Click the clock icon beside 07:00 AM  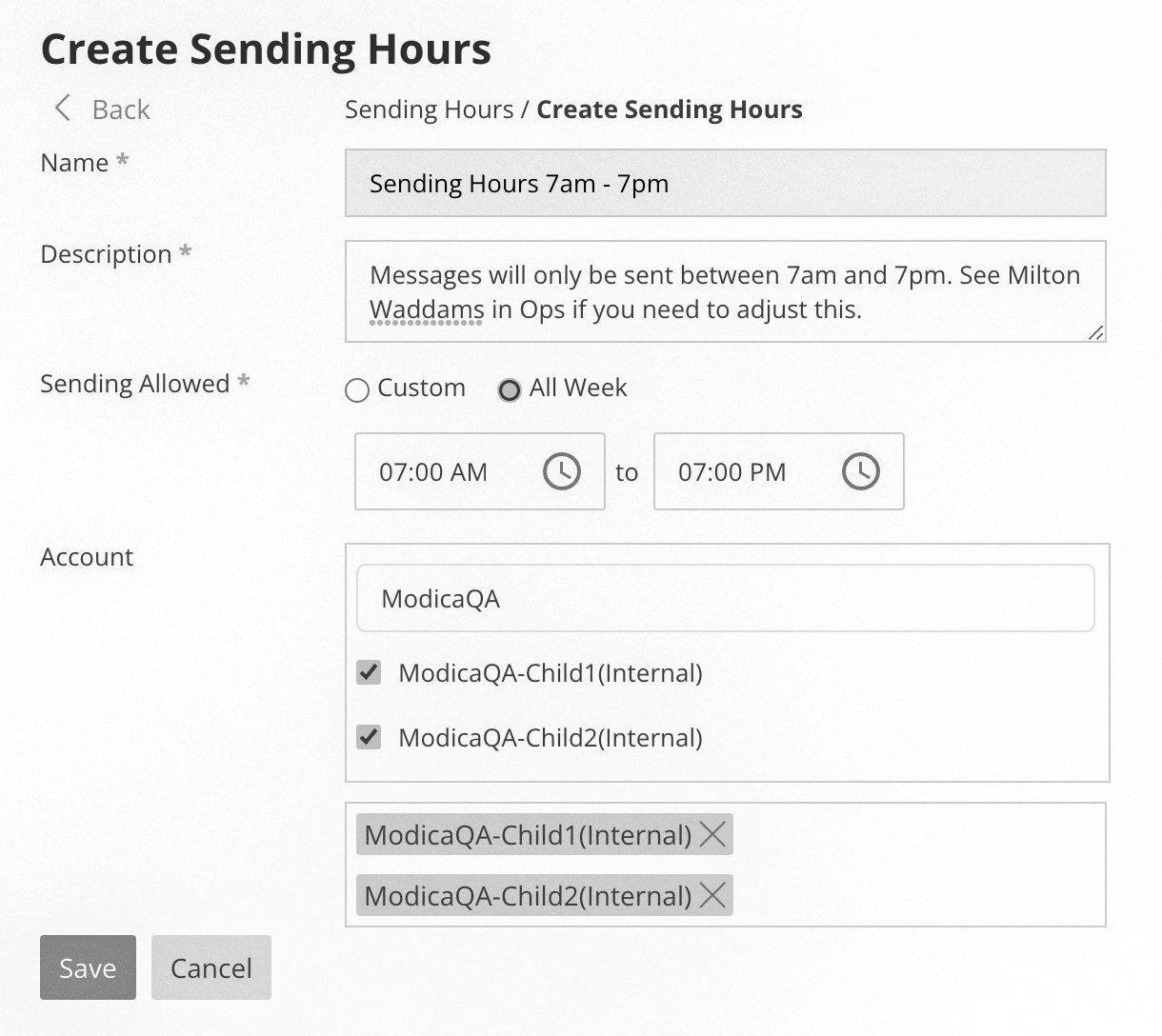[561, 470]
